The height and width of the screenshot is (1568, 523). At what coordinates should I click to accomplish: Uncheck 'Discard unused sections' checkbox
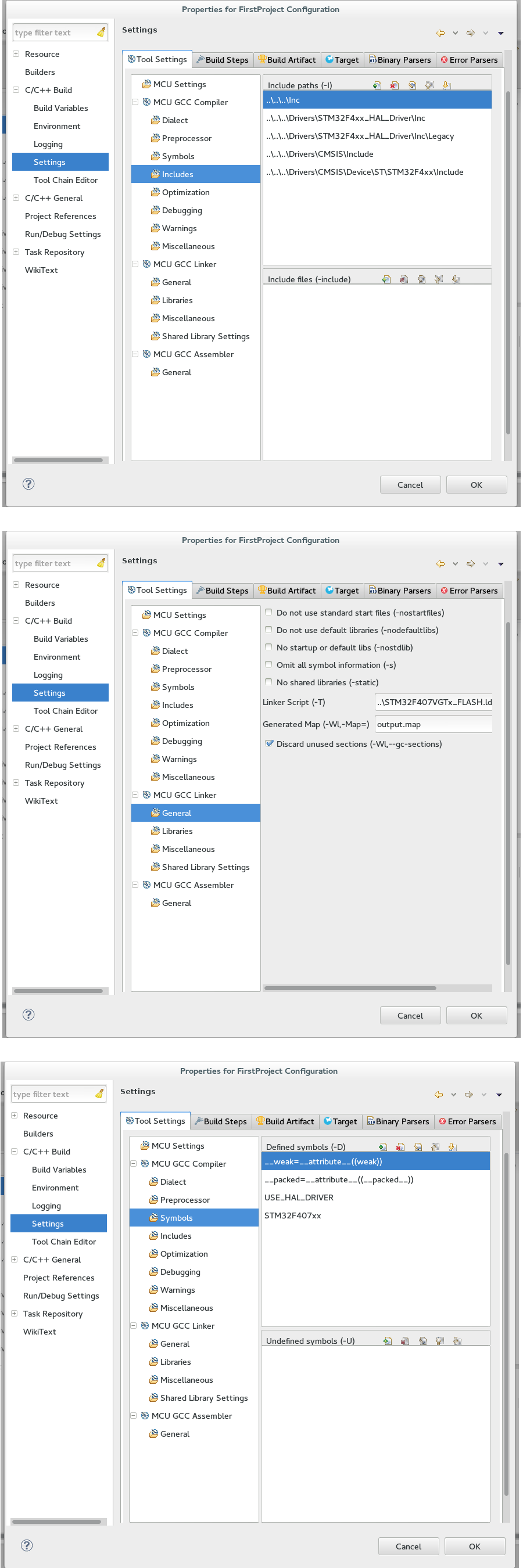point(268,743)
